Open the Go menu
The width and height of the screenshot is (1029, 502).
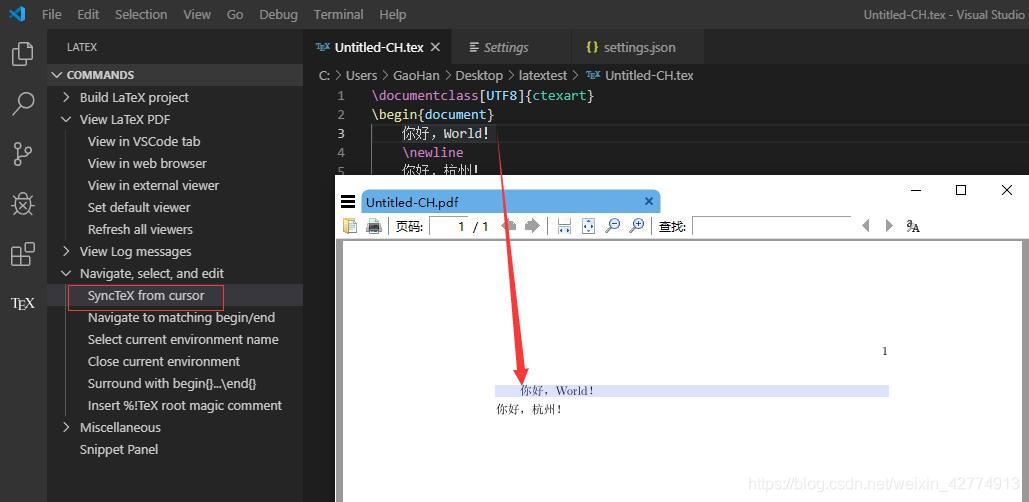pos(235,14)
